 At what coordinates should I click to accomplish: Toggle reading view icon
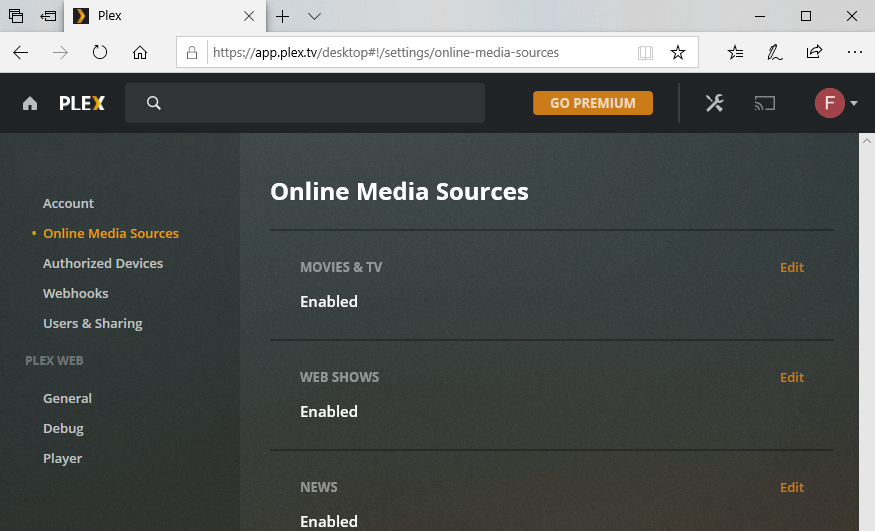[645, 52]
